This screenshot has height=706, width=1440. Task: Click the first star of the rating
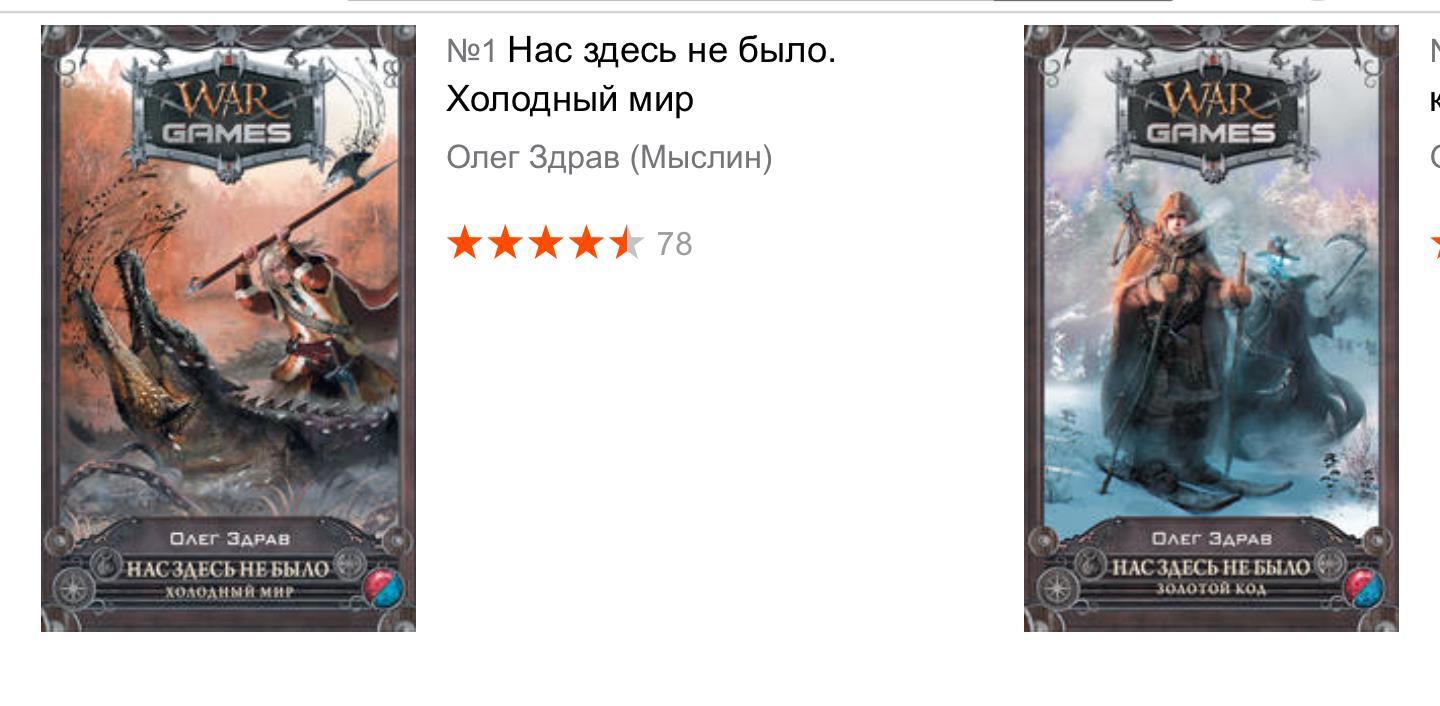pos(464,243)
